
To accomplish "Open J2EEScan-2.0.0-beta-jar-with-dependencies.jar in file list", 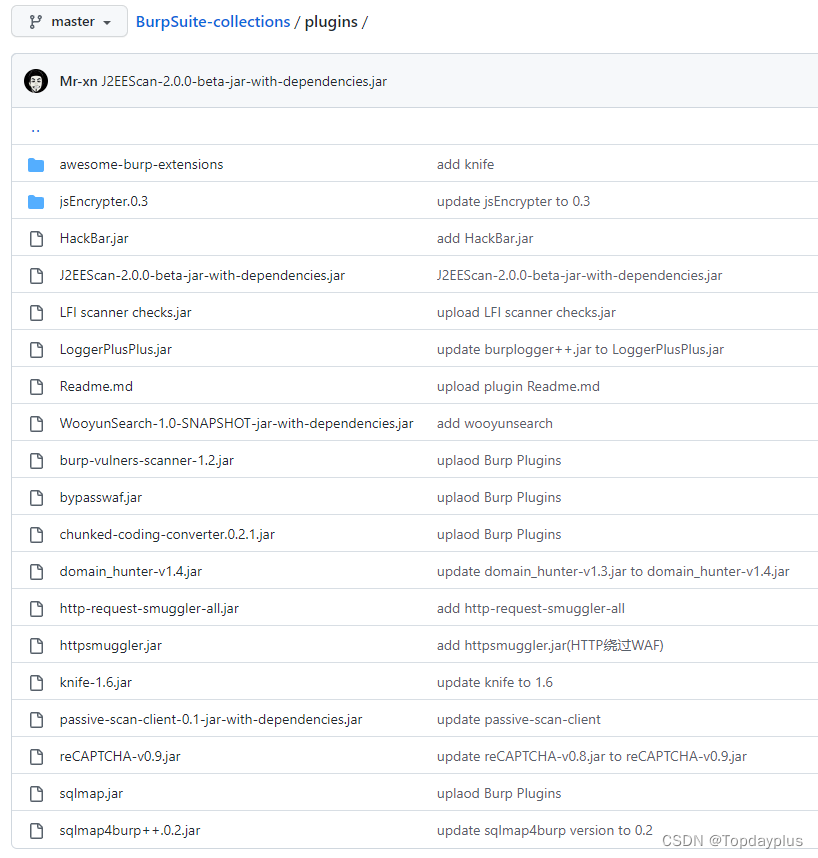I will tap(202, 275).
